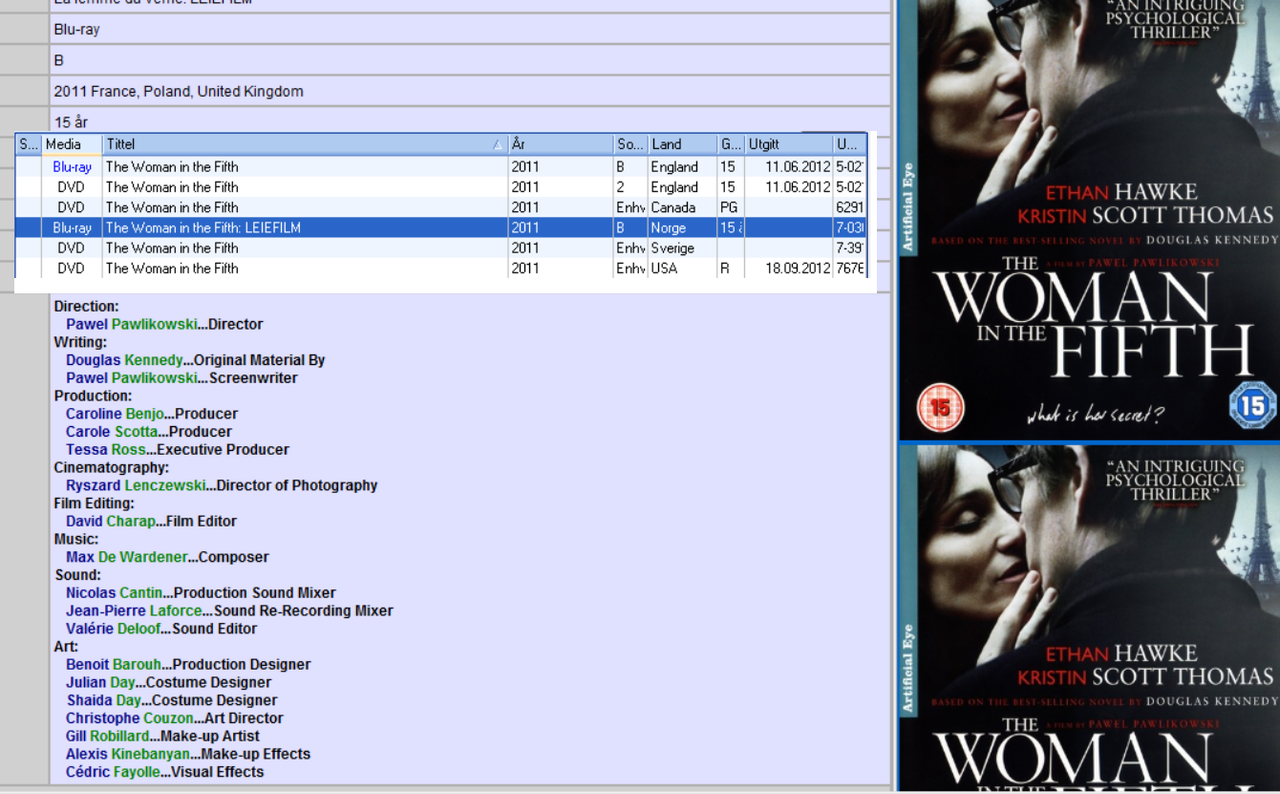Sort the list by Tittel column header
This screenshot has height=794, width=1280.
305,144
